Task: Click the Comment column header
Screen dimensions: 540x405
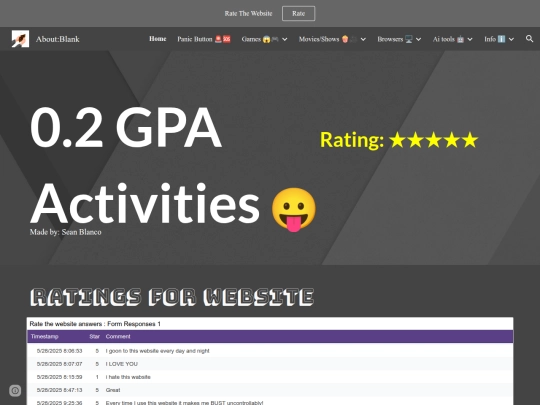Action: coord(118,336)
